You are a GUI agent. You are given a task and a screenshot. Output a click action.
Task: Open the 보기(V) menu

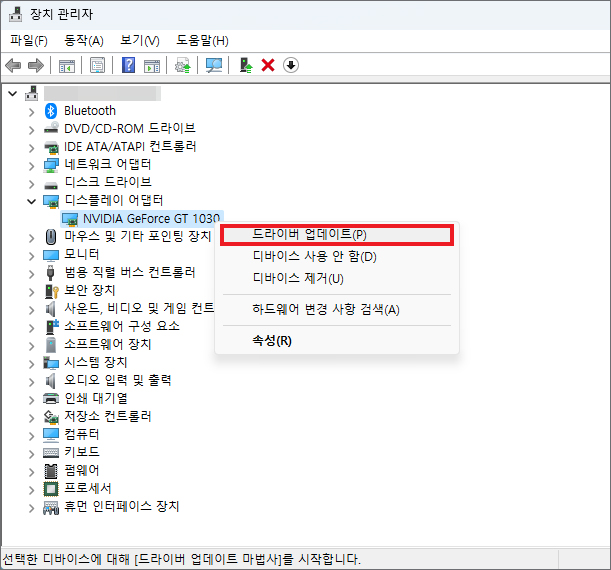pos(140,41)
